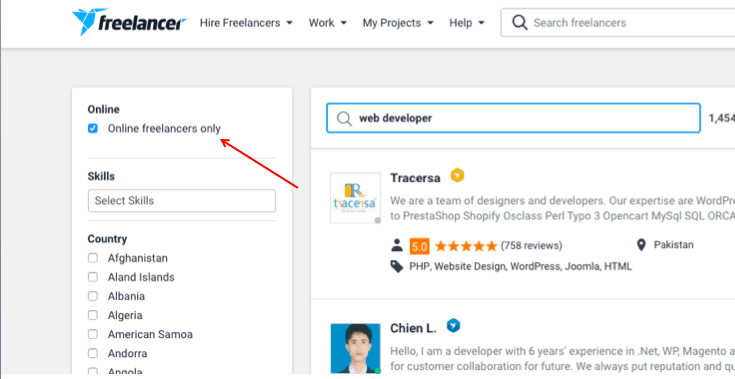Uncheck Online freelancers only checkbox
The width and height of the screenshot is (735, 379).
tap(93, 128)
